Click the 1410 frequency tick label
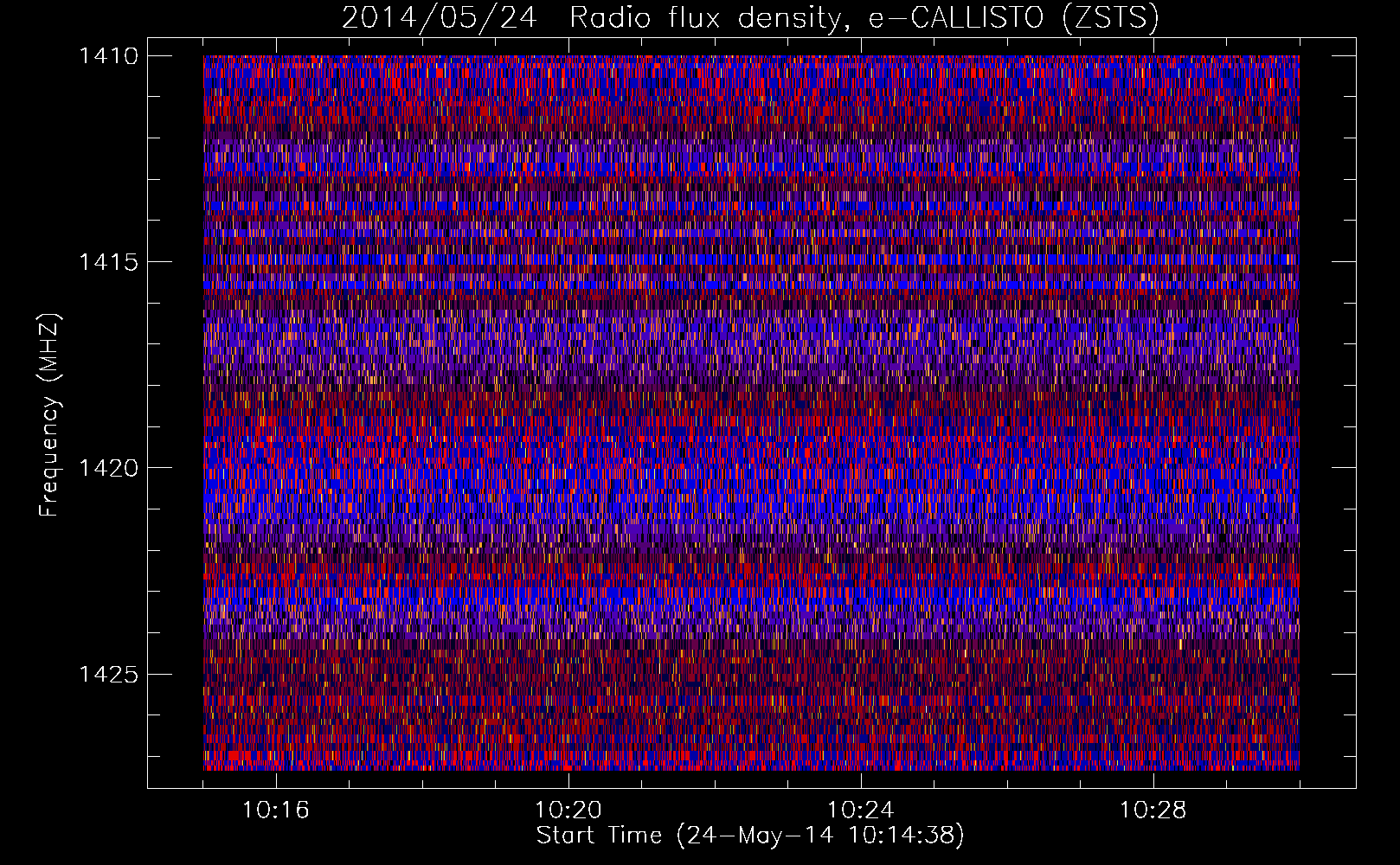 108,56
